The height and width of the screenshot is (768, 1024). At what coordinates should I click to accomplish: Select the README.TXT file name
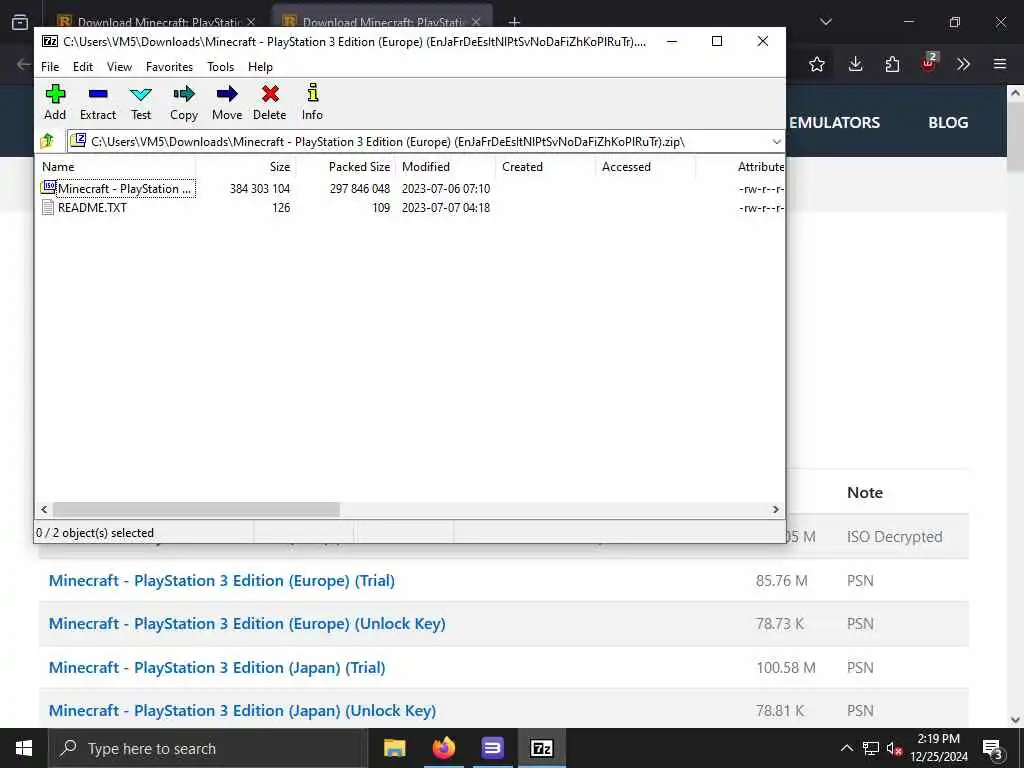92,208
